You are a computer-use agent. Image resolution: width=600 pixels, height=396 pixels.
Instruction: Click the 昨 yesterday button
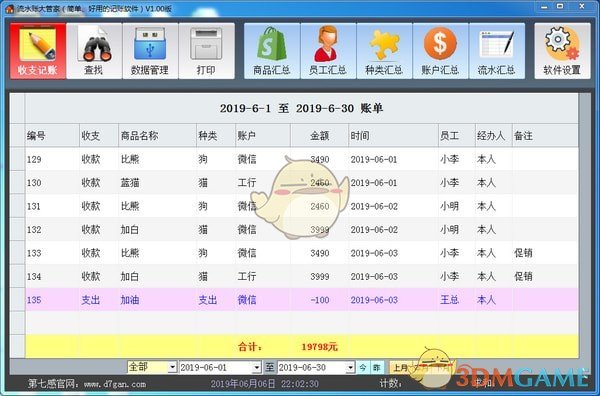pos(377,368)
